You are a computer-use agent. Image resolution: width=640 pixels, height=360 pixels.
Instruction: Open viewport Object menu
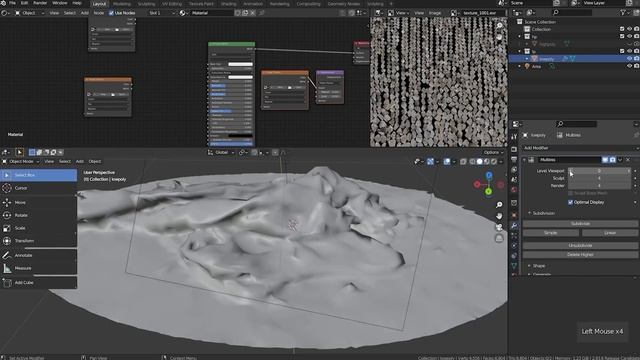(x=95, y=162)
